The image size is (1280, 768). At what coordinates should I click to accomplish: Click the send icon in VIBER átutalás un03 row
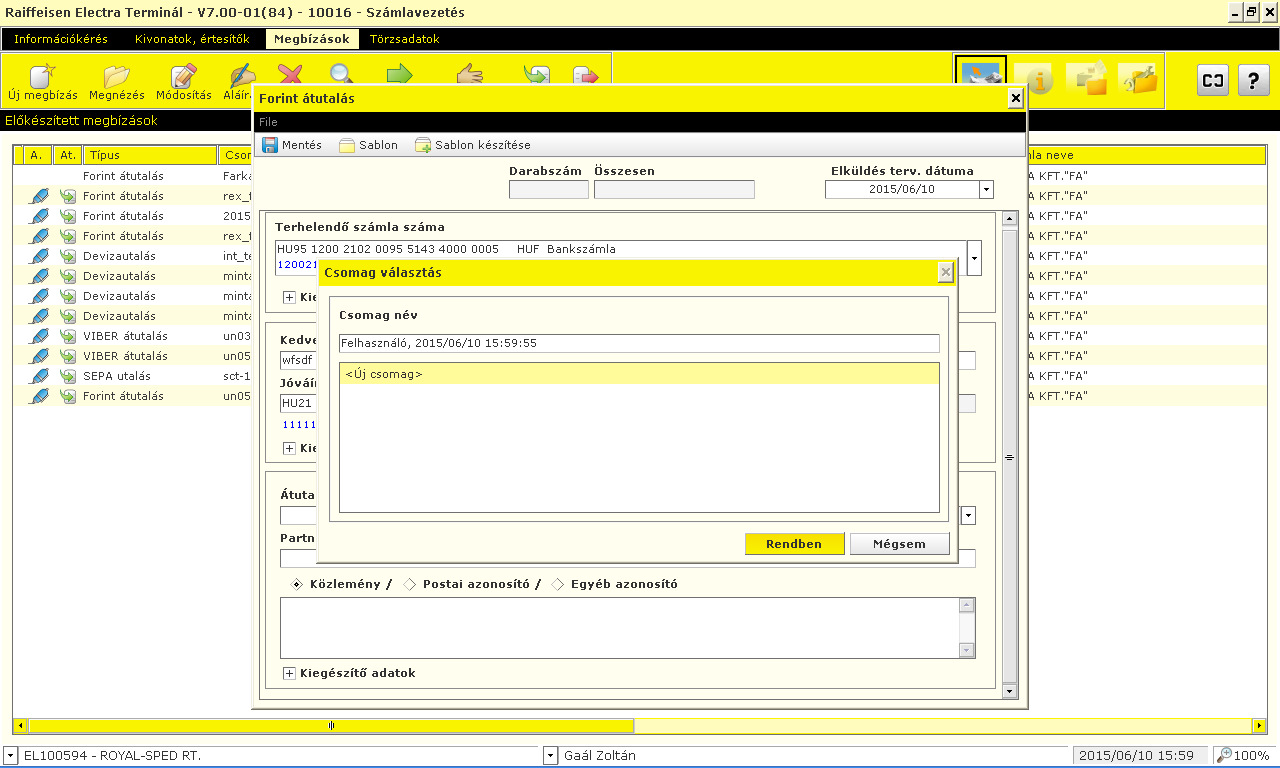pos(68,336)
